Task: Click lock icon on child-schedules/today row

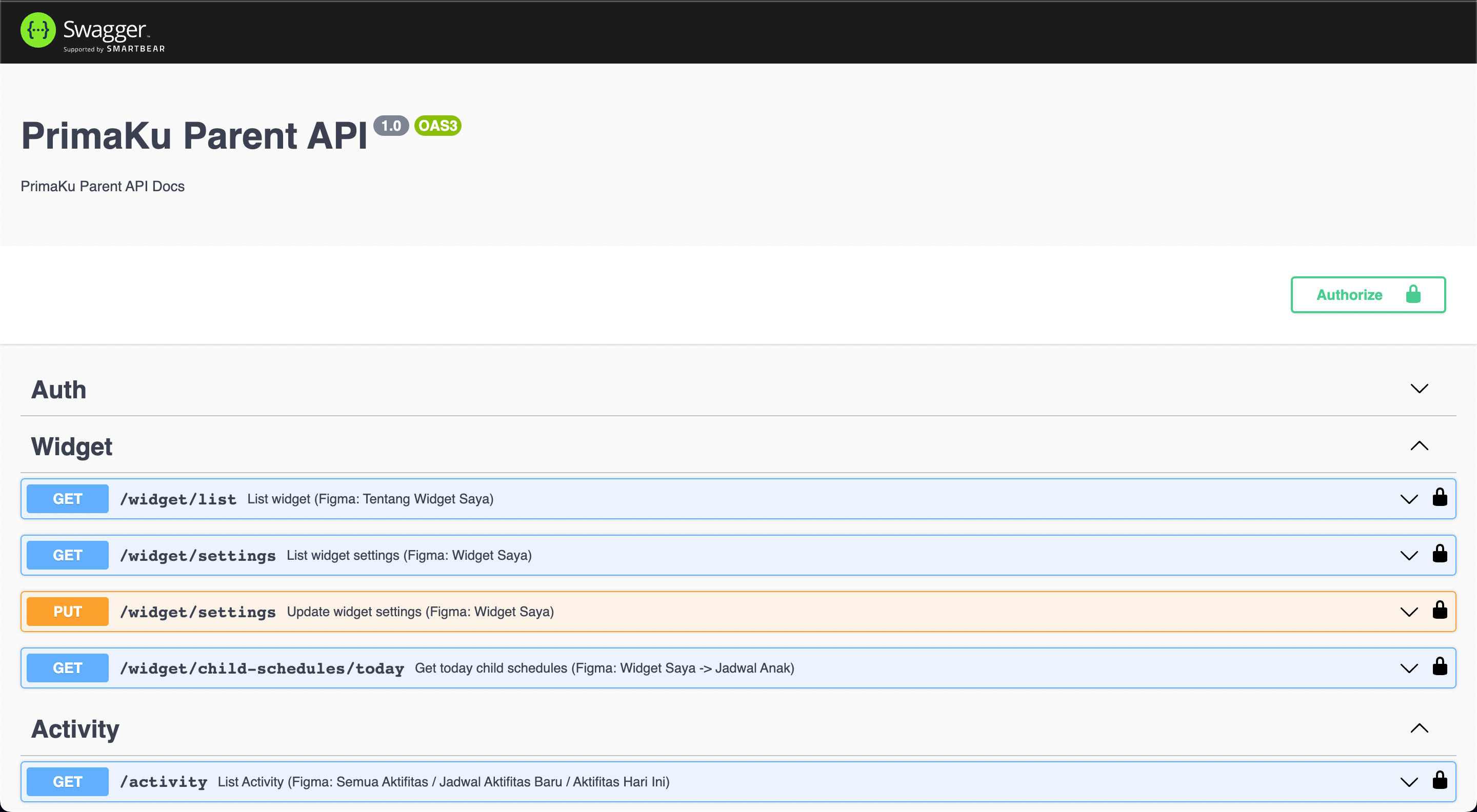Action: pyautogui.click(x=1439, y=667)
